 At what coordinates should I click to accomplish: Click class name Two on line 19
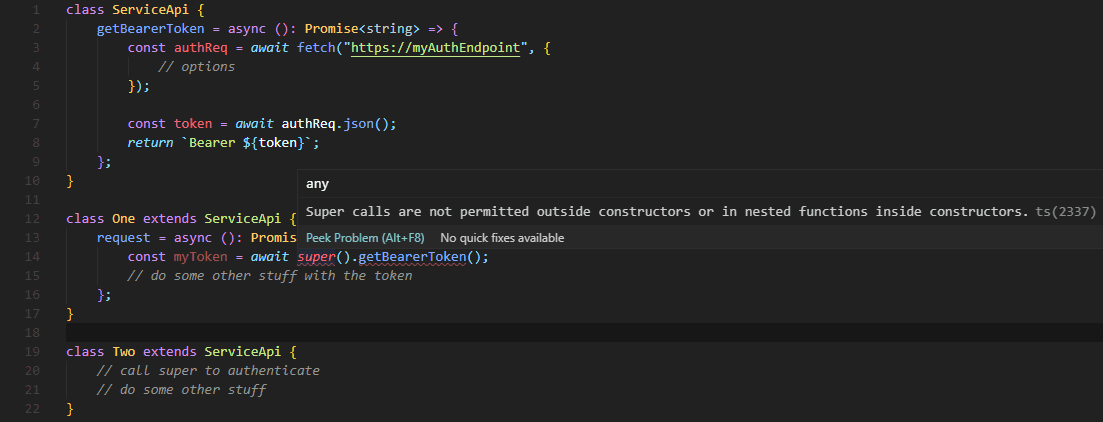click(124, 351)
